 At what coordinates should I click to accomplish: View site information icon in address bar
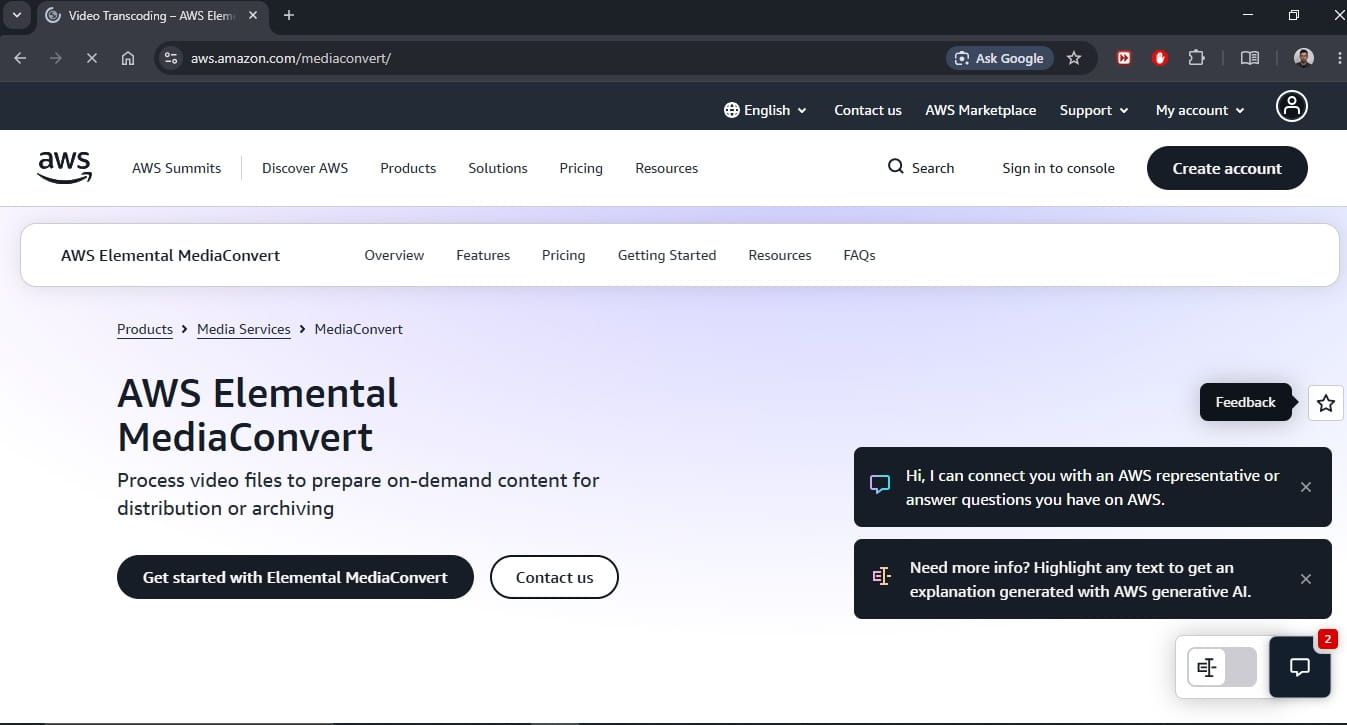point(171,58)
